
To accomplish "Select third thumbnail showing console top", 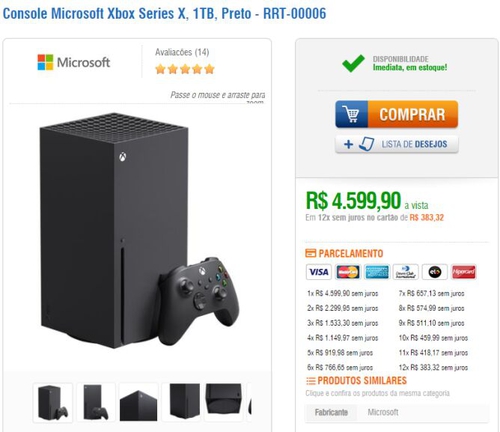I will [x=138, y=403].
